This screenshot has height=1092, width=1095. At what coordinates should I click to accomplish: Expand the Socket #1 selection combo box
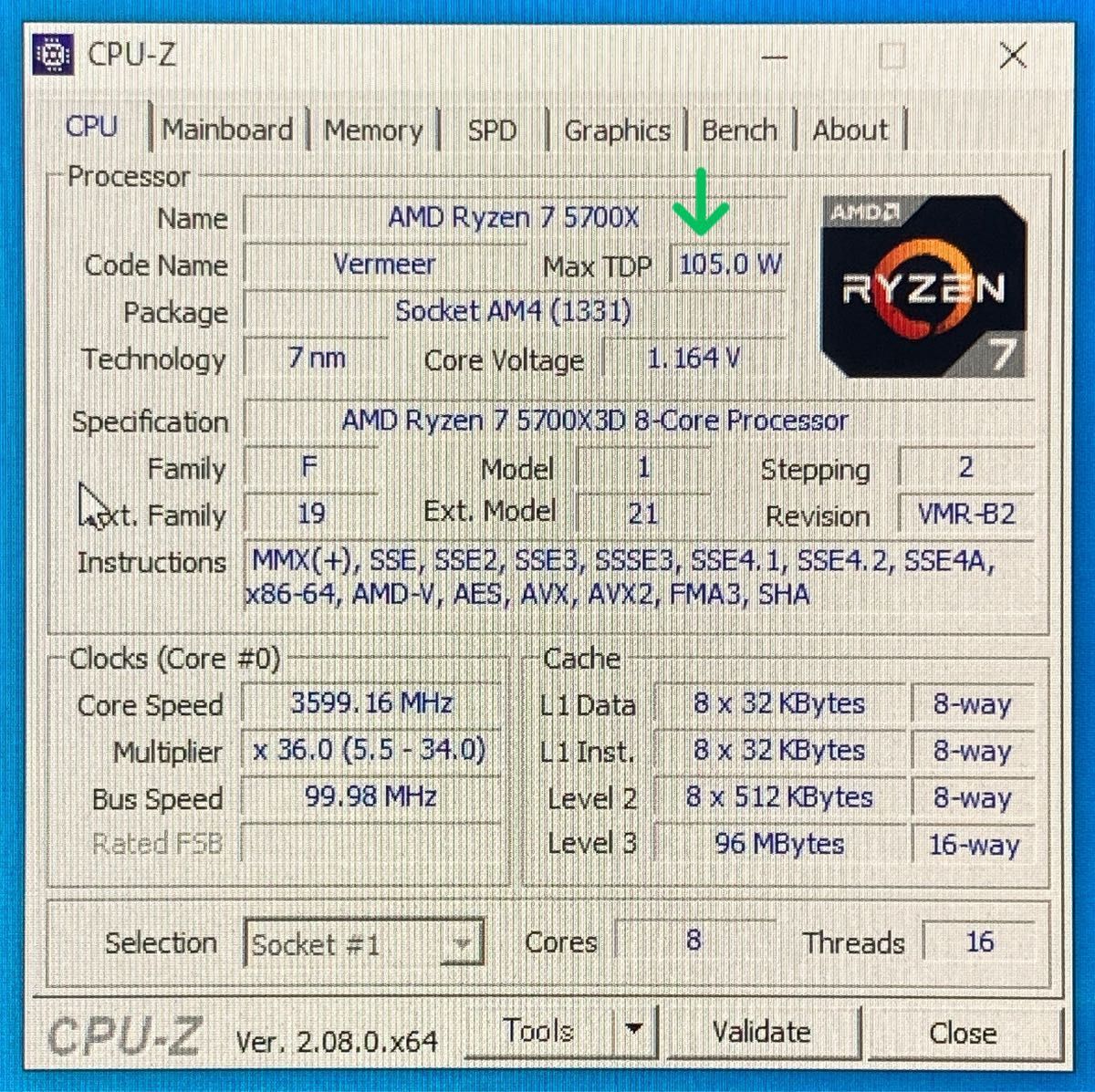(364, 943)
